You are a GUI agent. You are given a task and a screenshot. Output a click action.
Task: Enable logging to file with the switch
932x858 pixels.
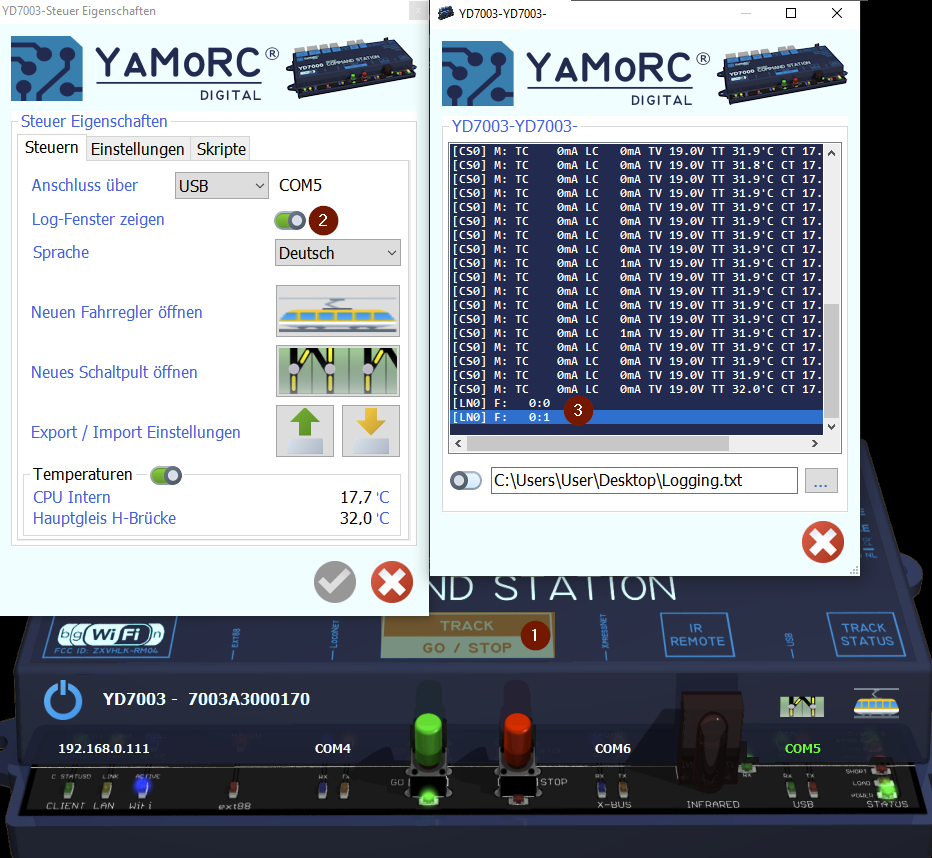(466, 480)
